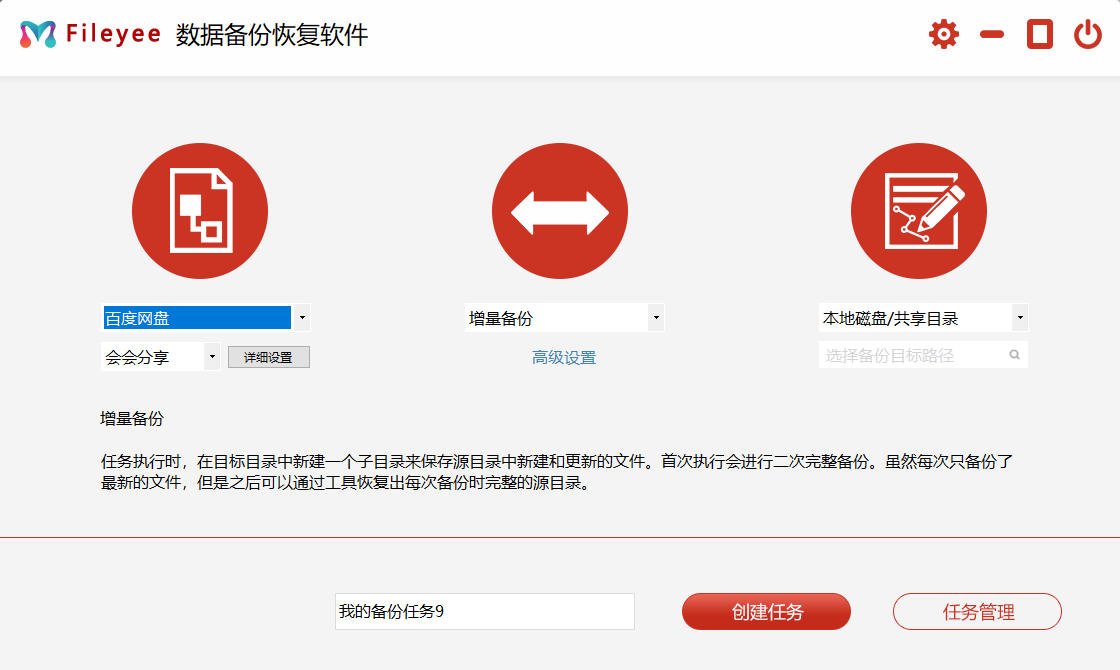This screenshot has height=670, width=1120.
Task: Open the 百度网盘 source type dropdown
Action: click(x=302, y=318)
